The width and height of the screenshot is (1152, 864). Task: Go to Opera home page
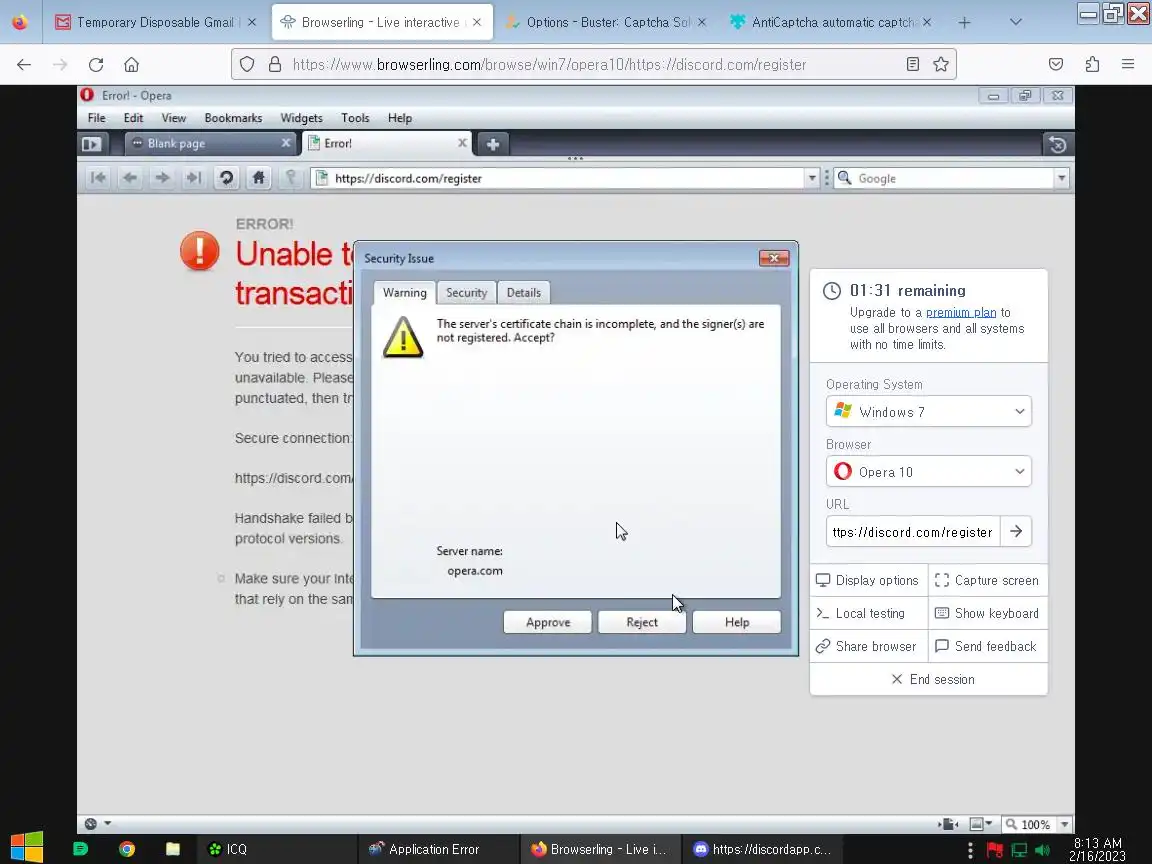[259, 178]
